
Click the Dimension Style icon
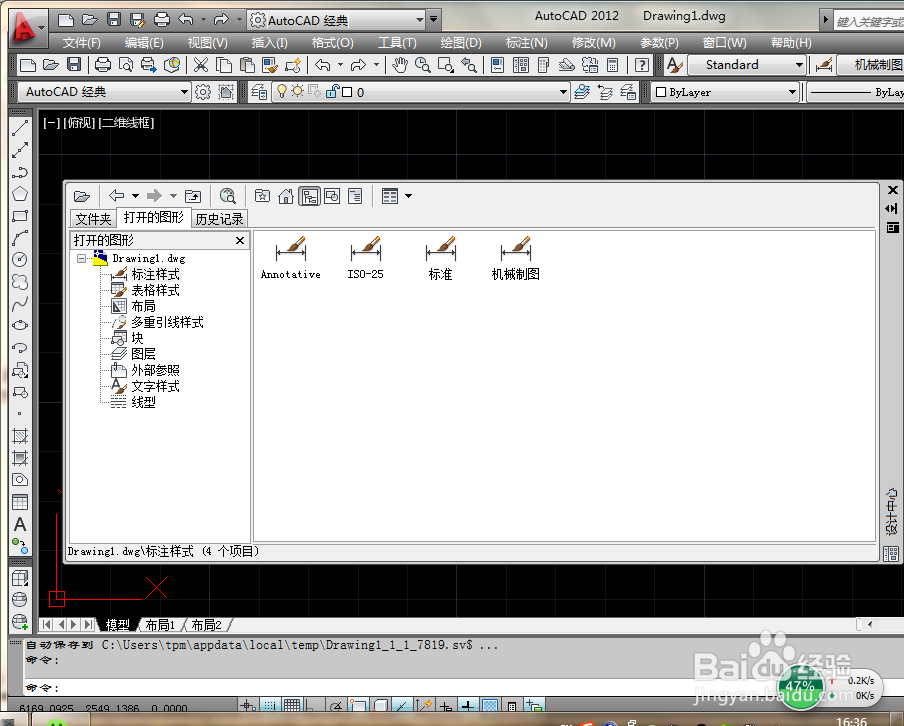tap(824, 65)
